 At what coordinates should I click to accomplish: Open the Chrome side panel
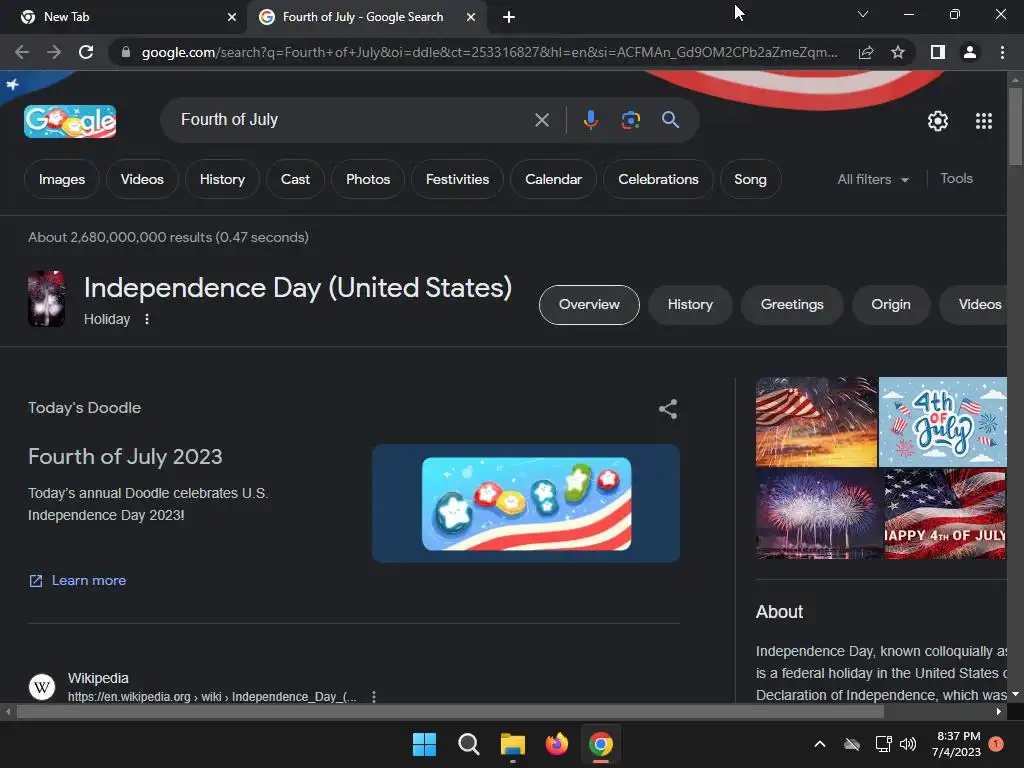(938, 52)
